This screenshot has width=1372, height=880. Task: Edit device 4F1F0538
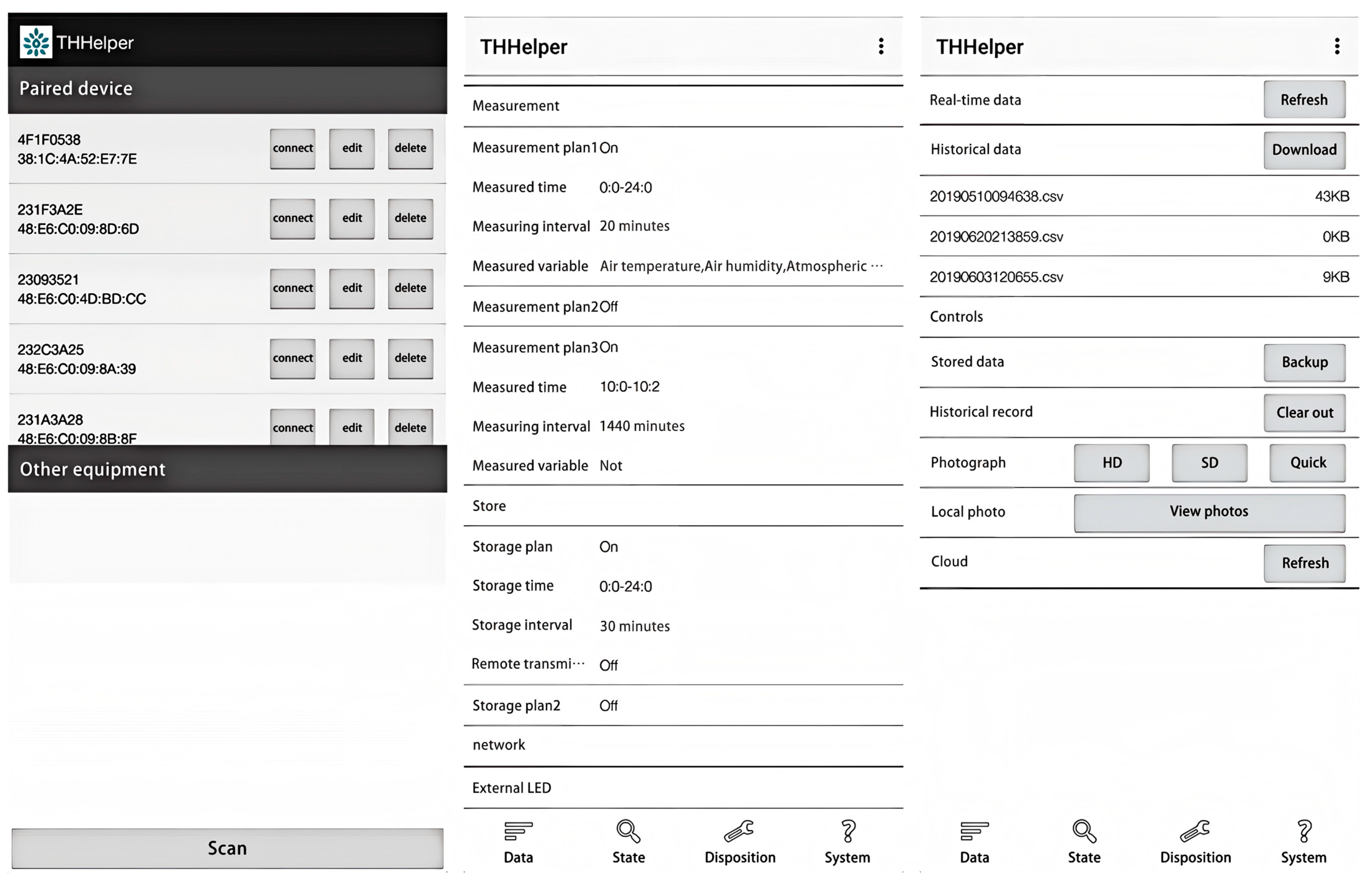pyautogui.click(x=353, y=149)
